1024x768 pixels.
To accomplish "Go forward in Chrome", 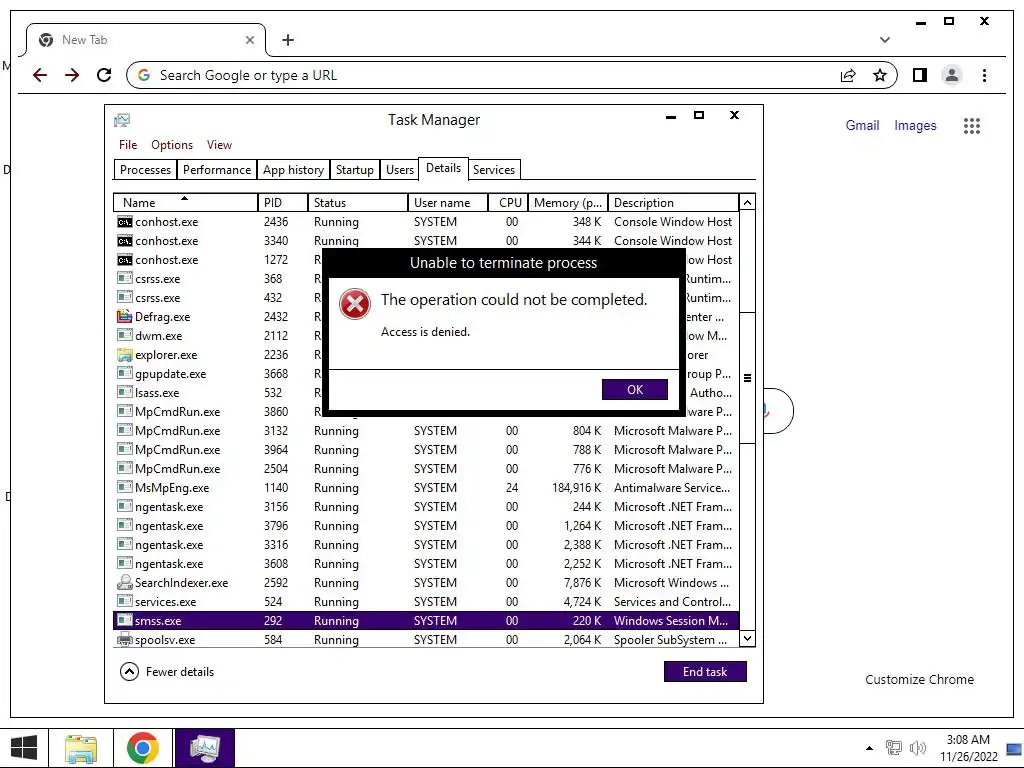I will pyautogui.click(x=72, y=75).
